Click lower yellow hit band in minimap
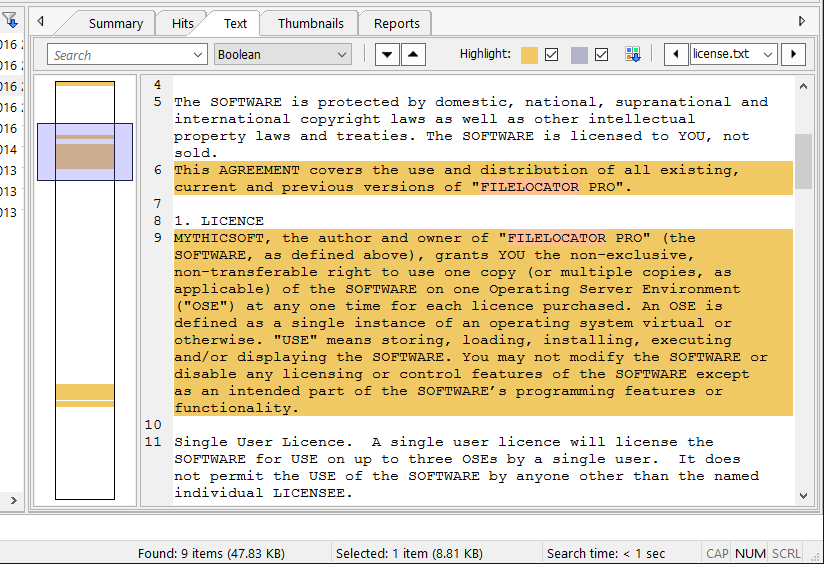Viewport: 824px width, 564px height. pyautogui.click(x=85, y=392)
